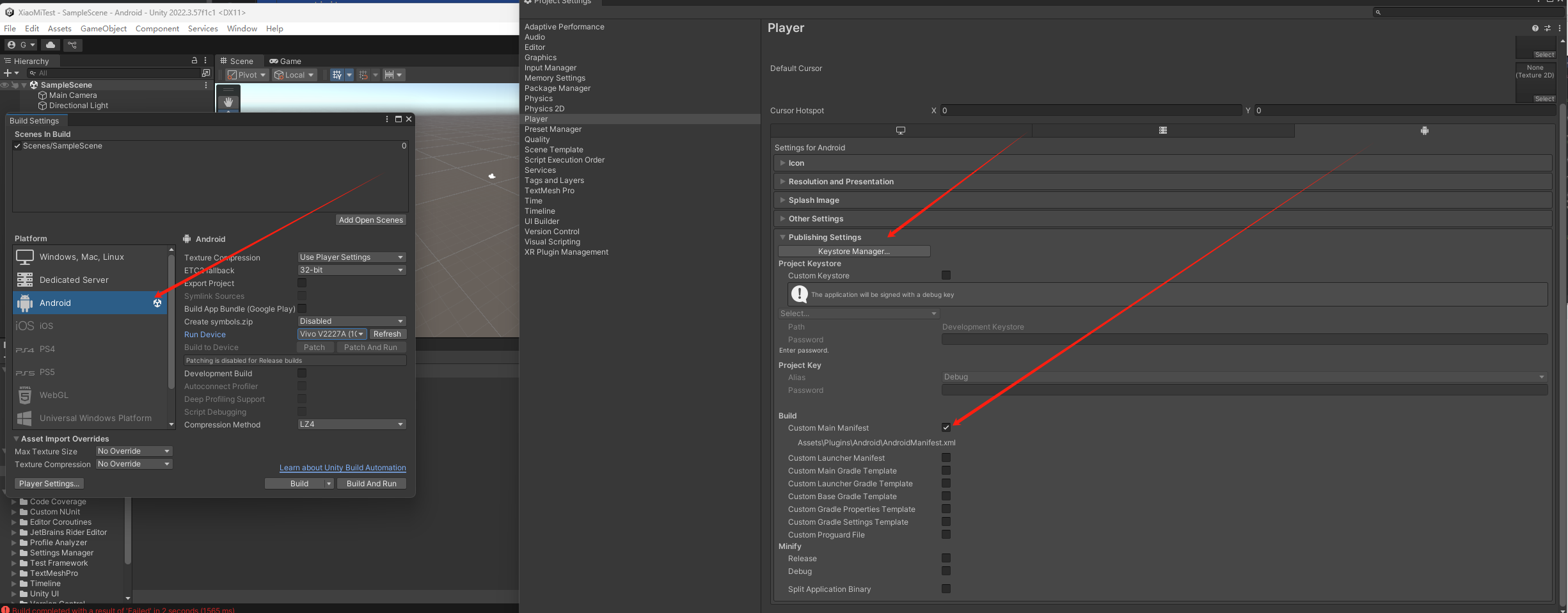1568x613 pixels.
Task: Click the Build And Run button
Action: [x=372, y=484]
